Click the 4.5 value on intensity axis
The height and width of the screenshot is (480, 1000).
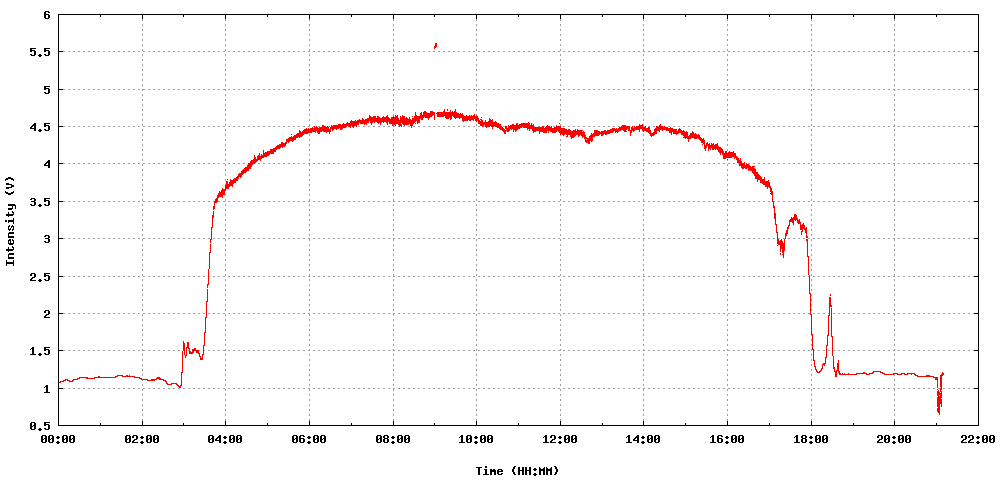[40, 127]
